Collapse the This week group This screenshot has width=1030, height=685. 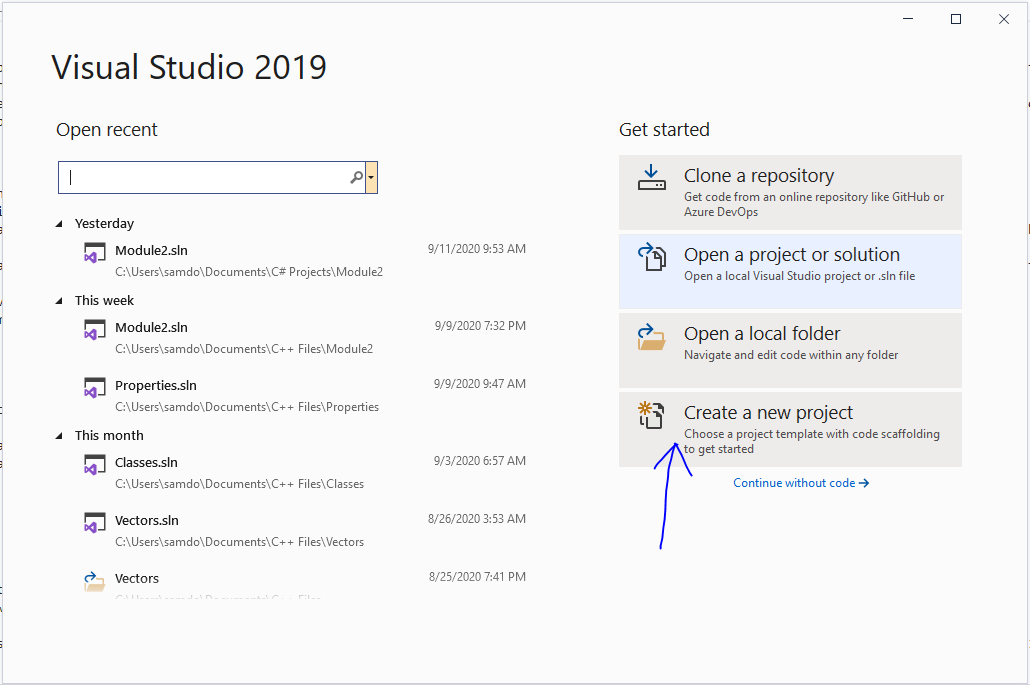(x=60, y=301)
